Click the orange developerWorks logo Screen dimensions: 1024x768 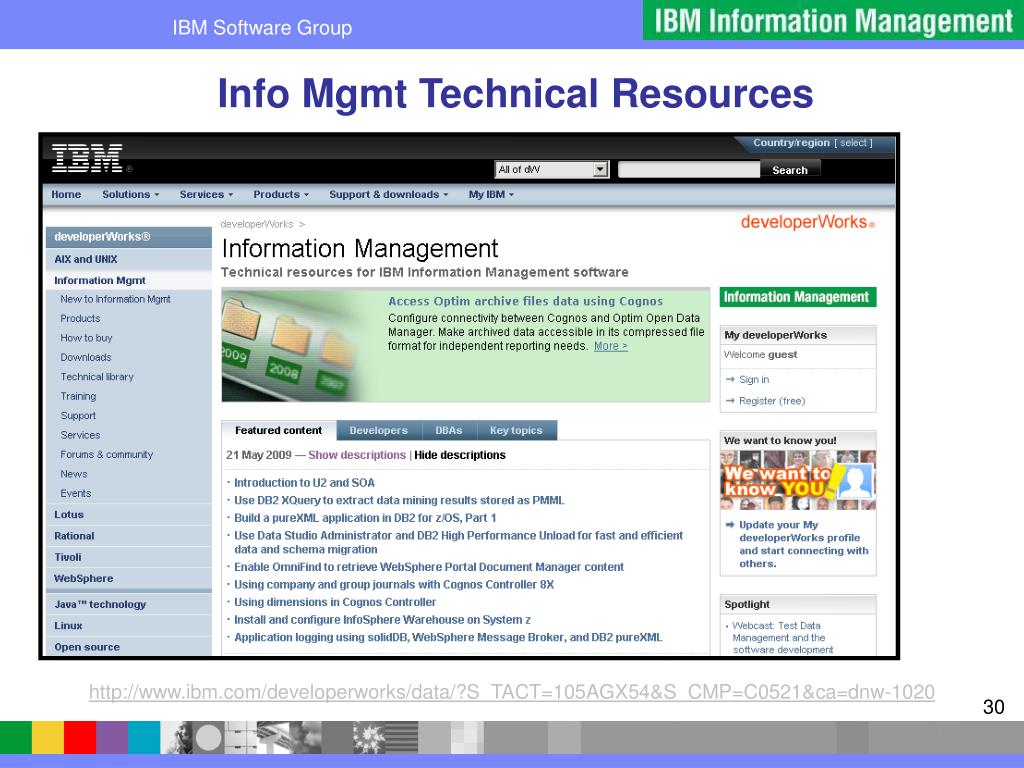pos(807,222)
